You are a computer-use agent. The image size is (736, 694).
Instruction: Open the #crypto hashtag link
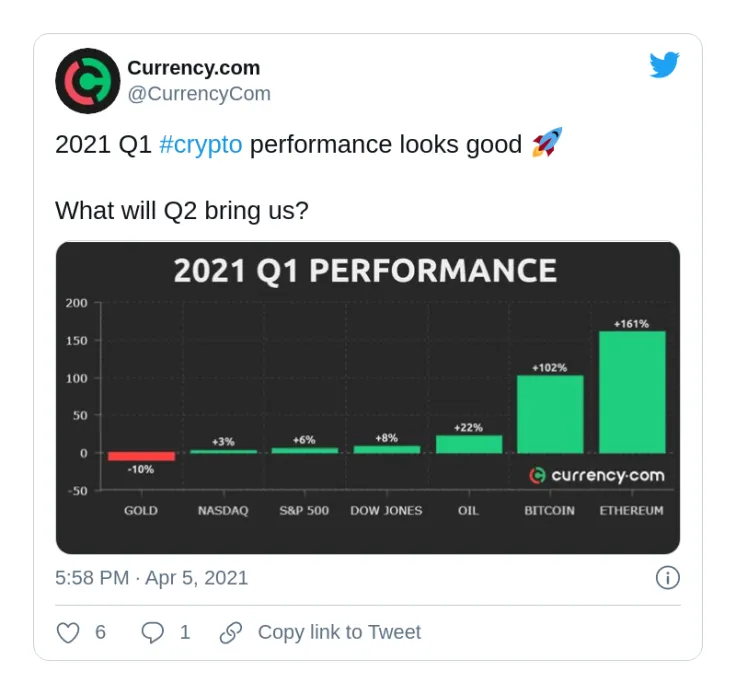click(x=200, y=144)
